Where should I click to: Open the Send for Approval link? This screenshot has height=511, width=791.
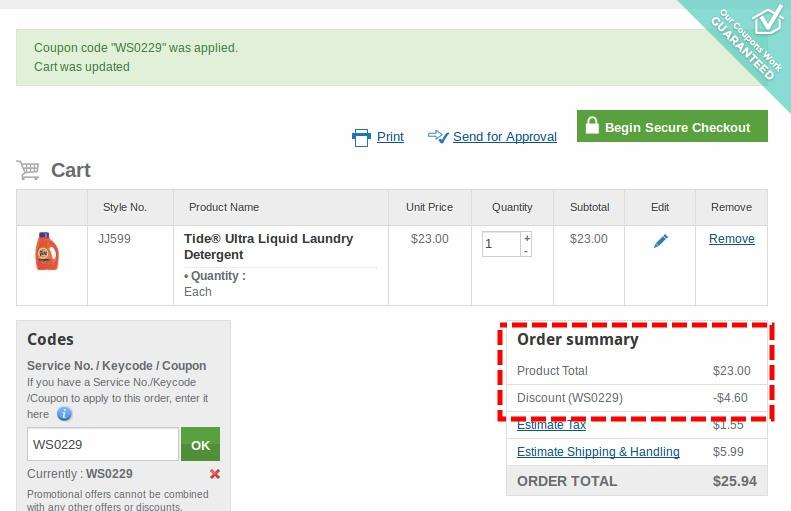tap(504, 137)
